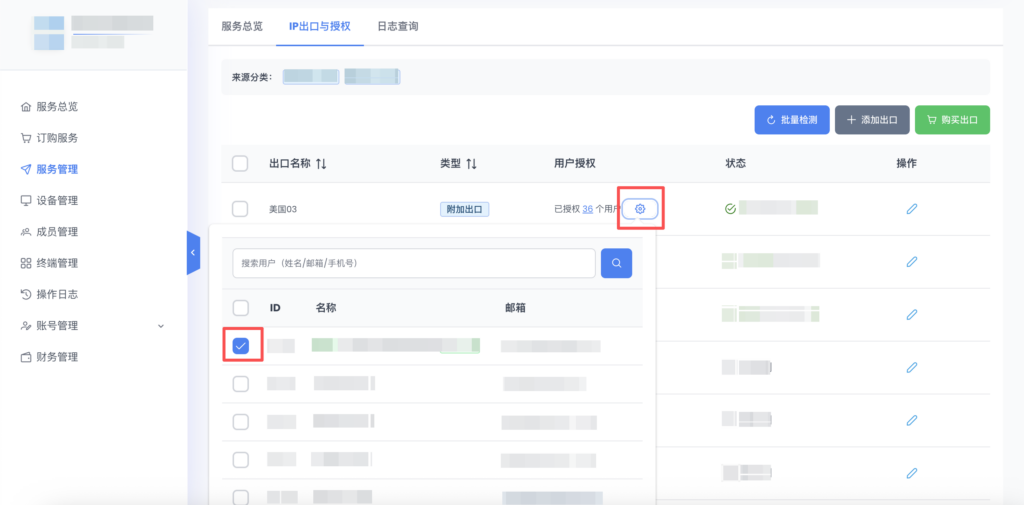Sort by 出口名称 column arrows
Viewport: 1024px width, 505px height.
pos(321,163)
